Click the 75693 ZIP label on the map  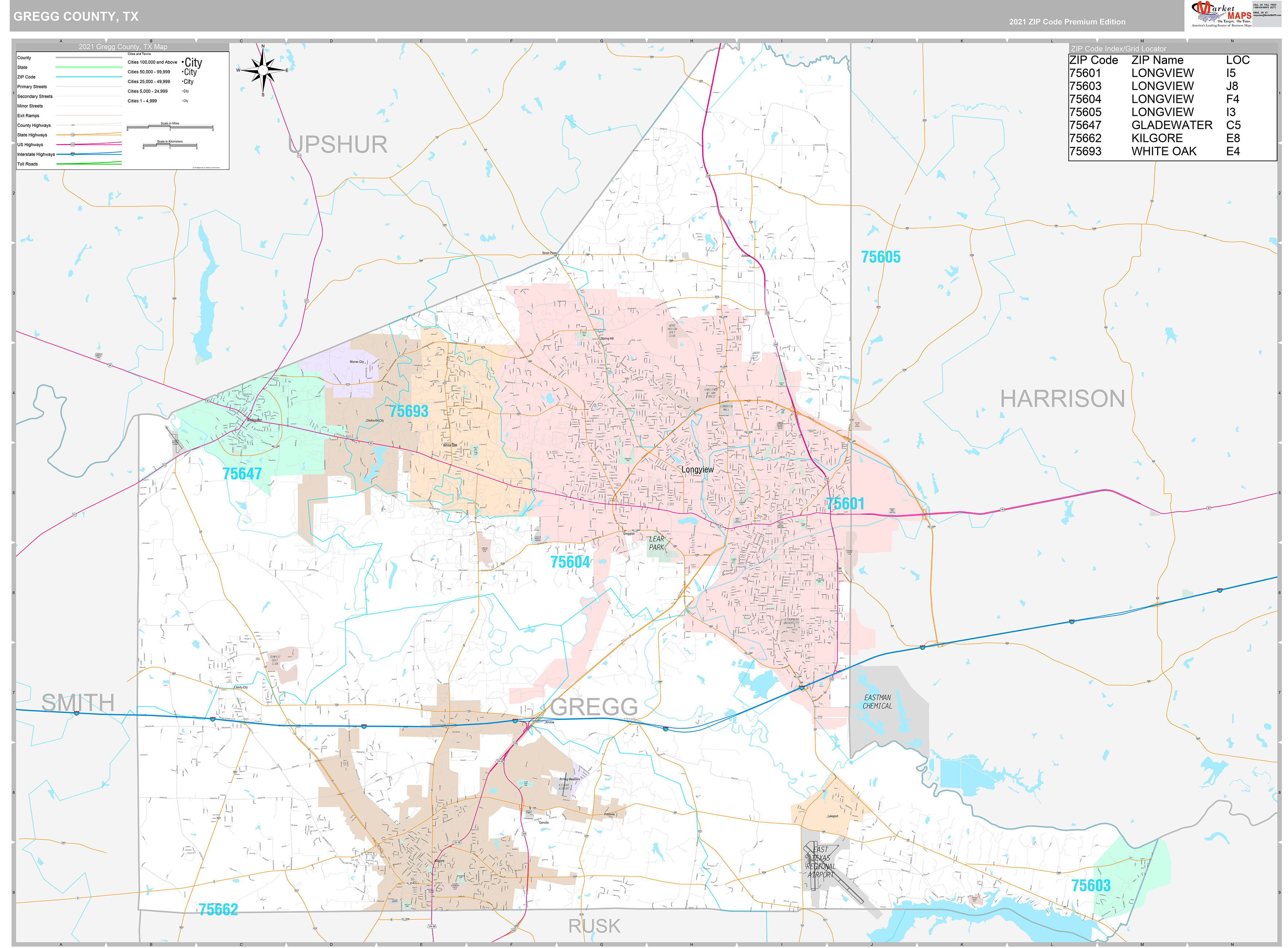[408, 411]
